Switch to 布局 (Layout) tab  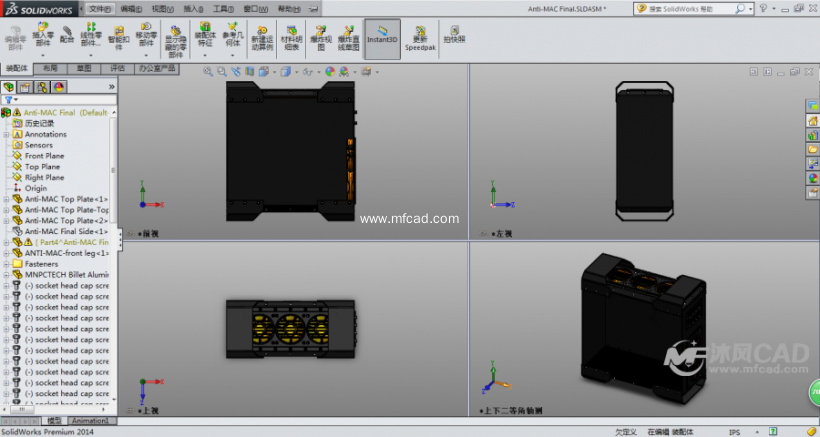pos(50,68)
